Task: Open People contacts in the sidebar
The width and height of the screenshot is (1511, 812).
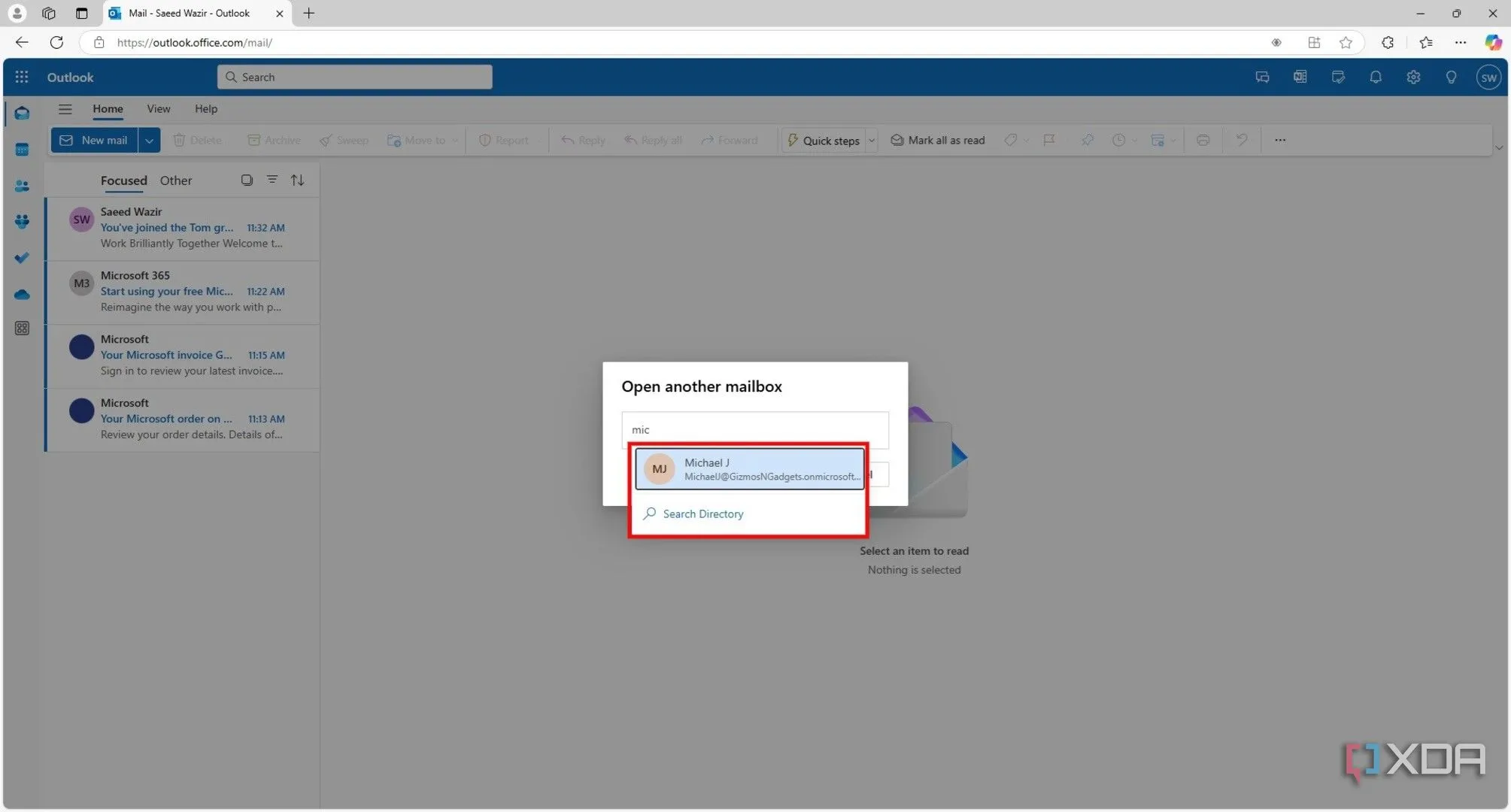Action: pos(22,186)
